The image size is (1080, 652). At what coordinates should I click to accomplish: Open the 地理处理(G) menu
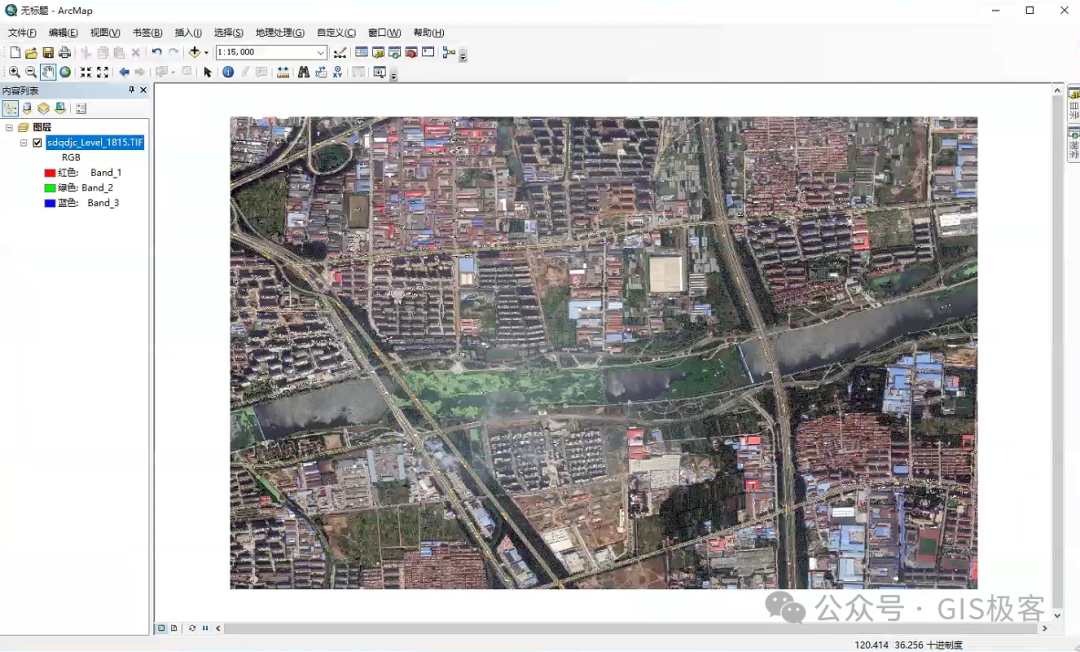point(280,32)
